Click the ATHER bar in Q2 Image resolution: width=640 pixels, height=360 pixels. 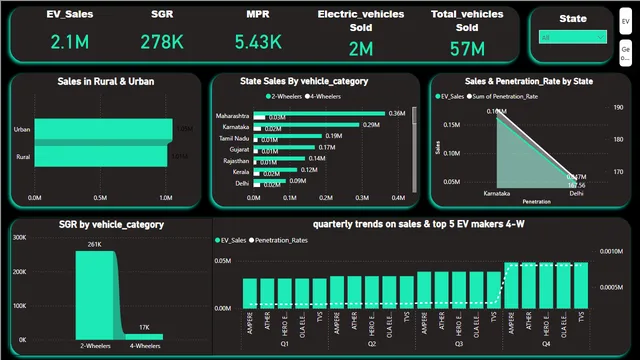tap(354, 292)
